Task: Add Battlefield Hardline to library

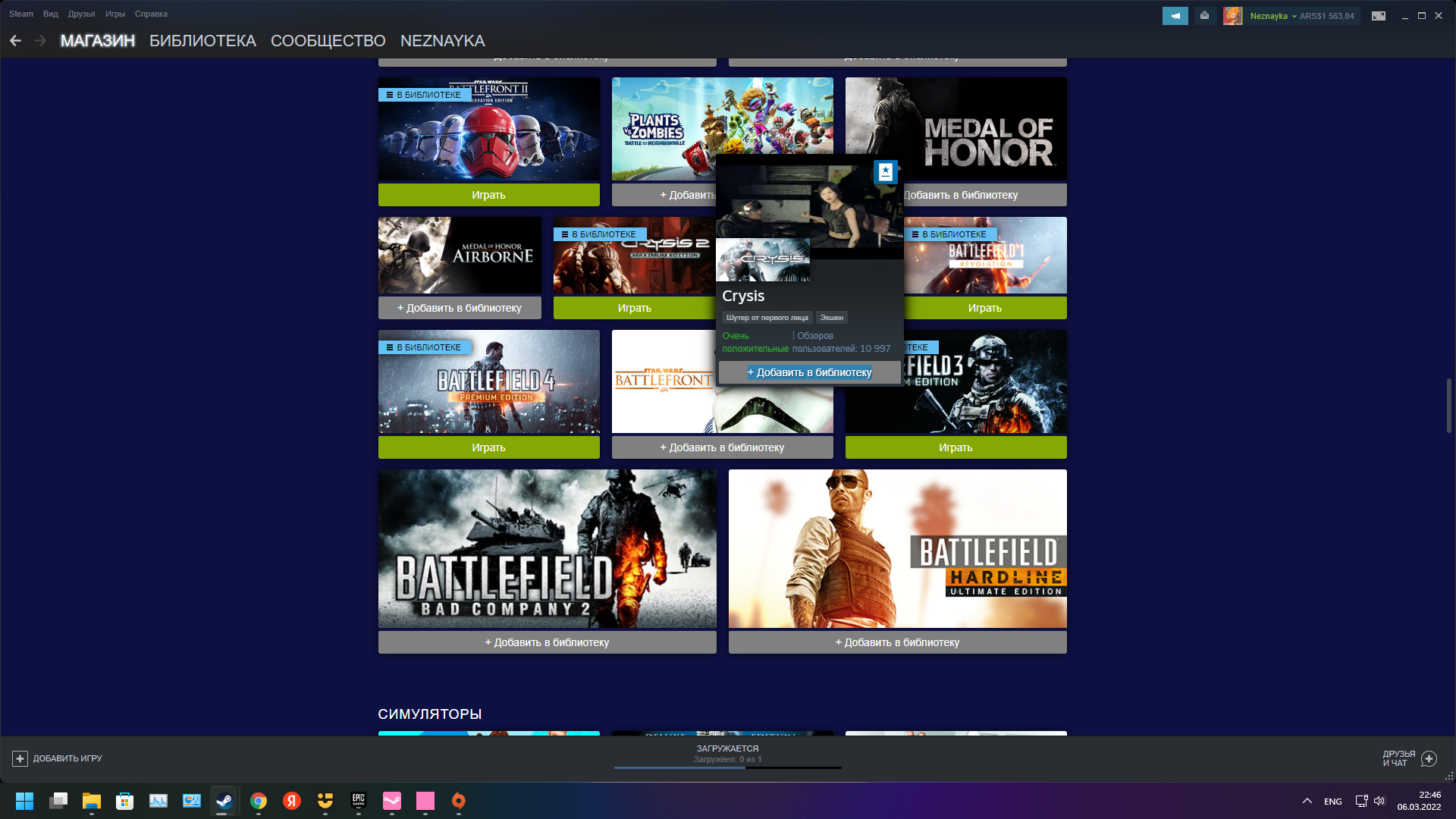Action: (x=898, y=642)
